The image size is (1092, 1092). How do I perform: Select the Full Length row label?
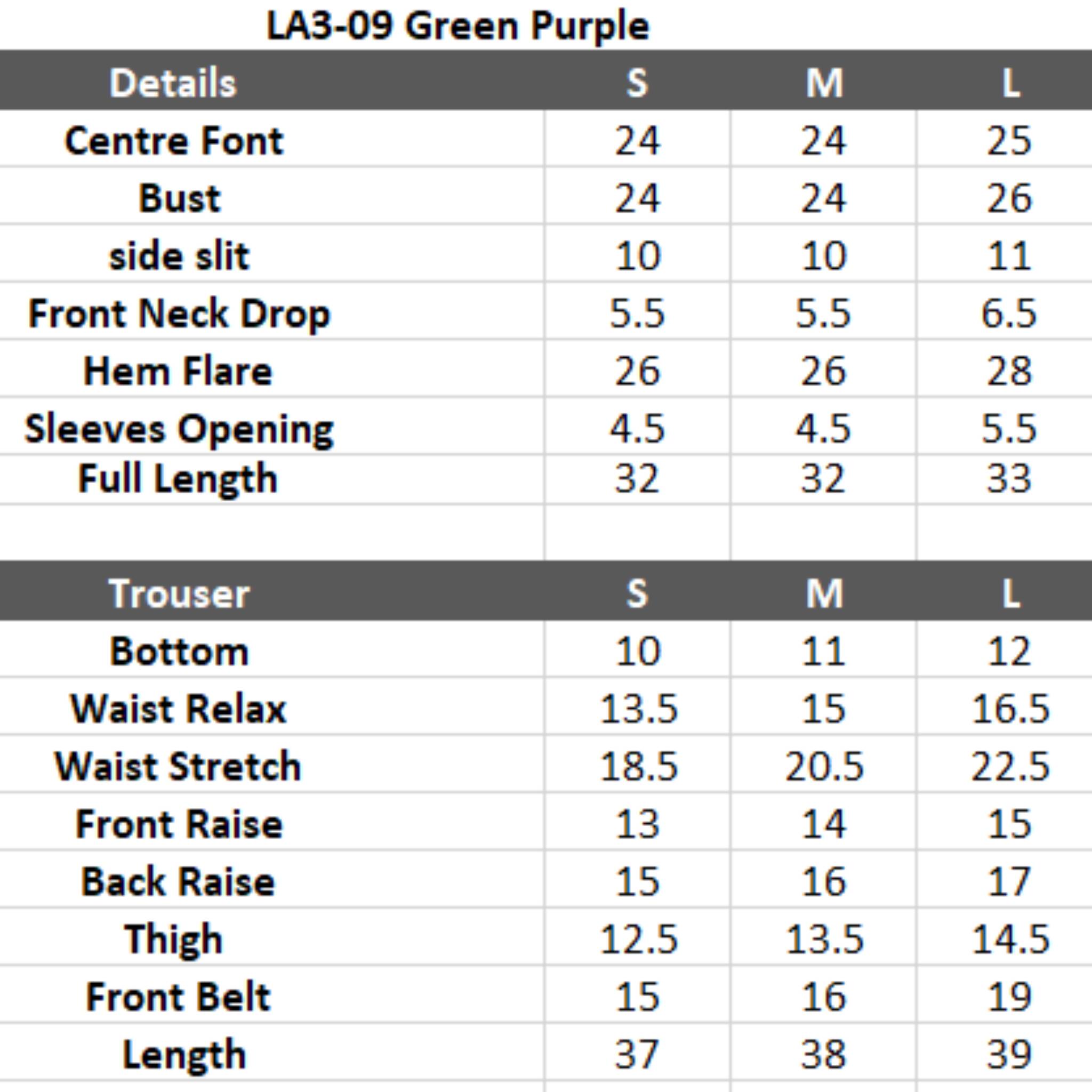pyautogui.click(x=178, y=479)
